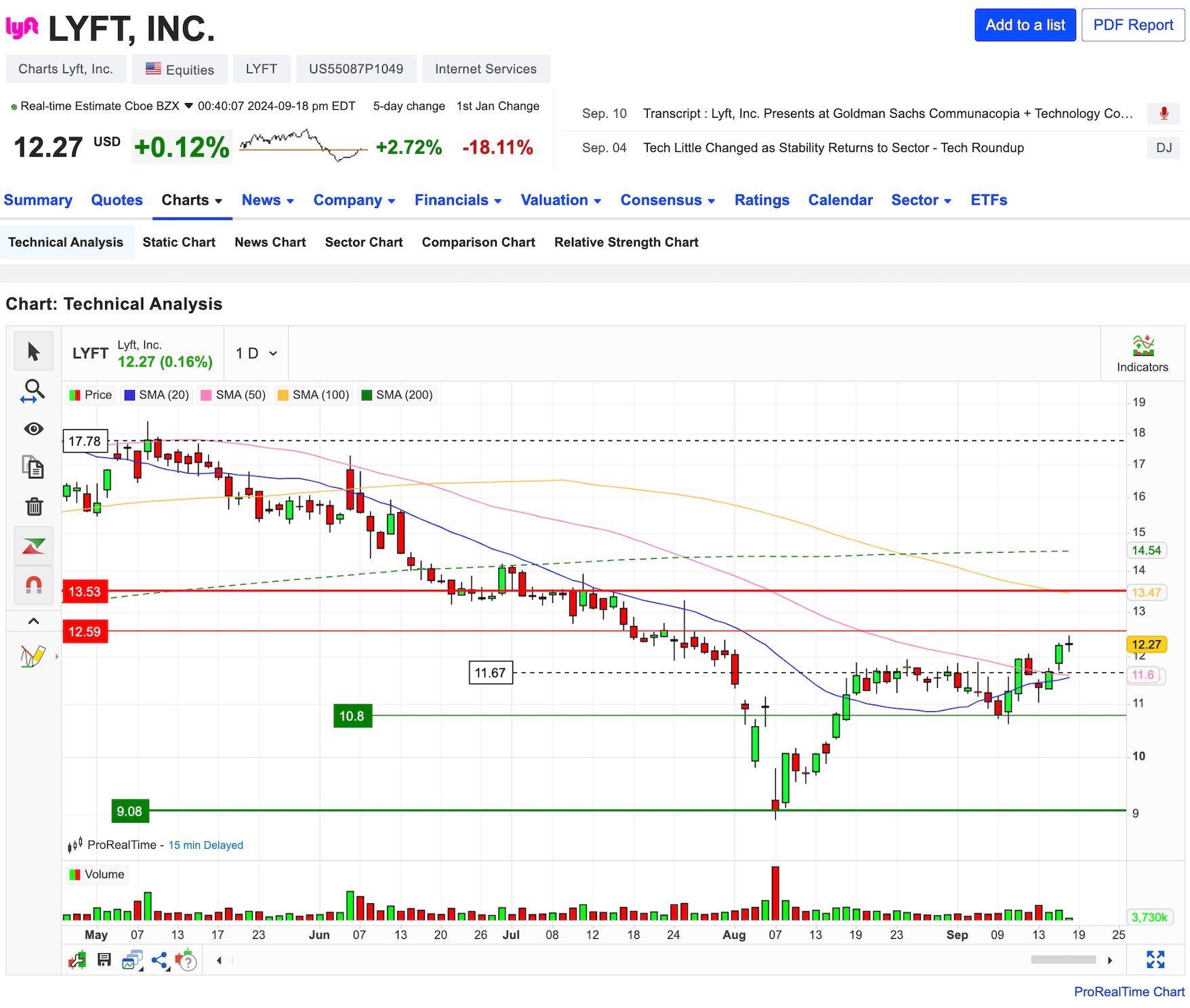Click the trash delete drawings icon
The width and height of the screenshot is (1190, 1008).
click(34, 506)
